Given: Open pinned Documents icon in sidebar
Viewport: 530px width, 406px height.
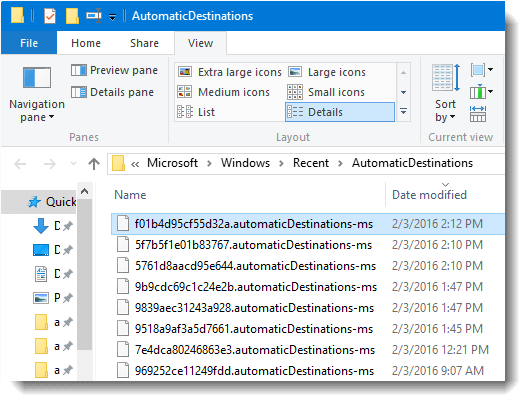Looking at the screenshot, I should pyautogui.click(x=41, y=274).
